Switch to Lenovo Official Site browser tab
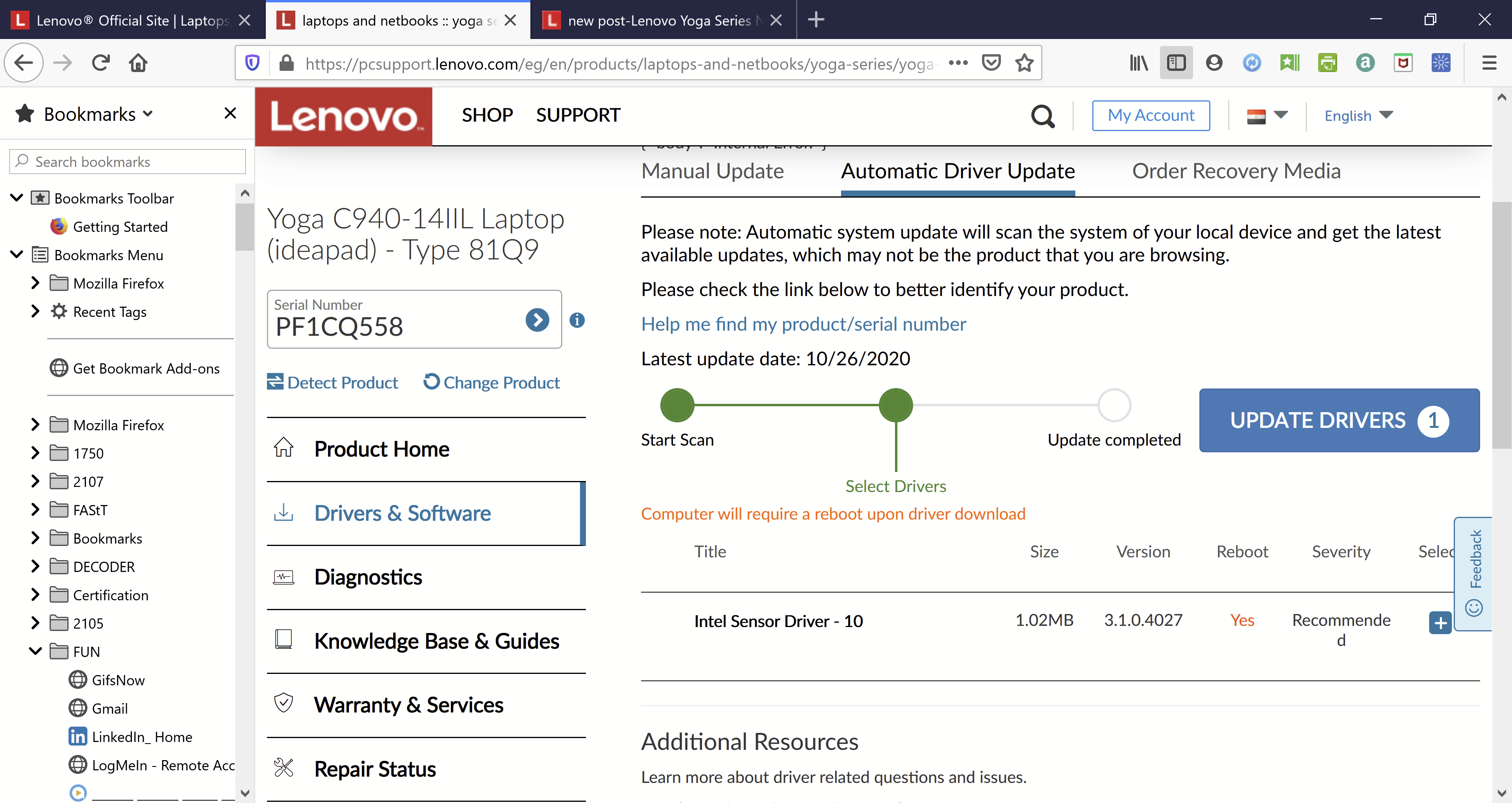The image size is (1512, 803). point(133,20)
